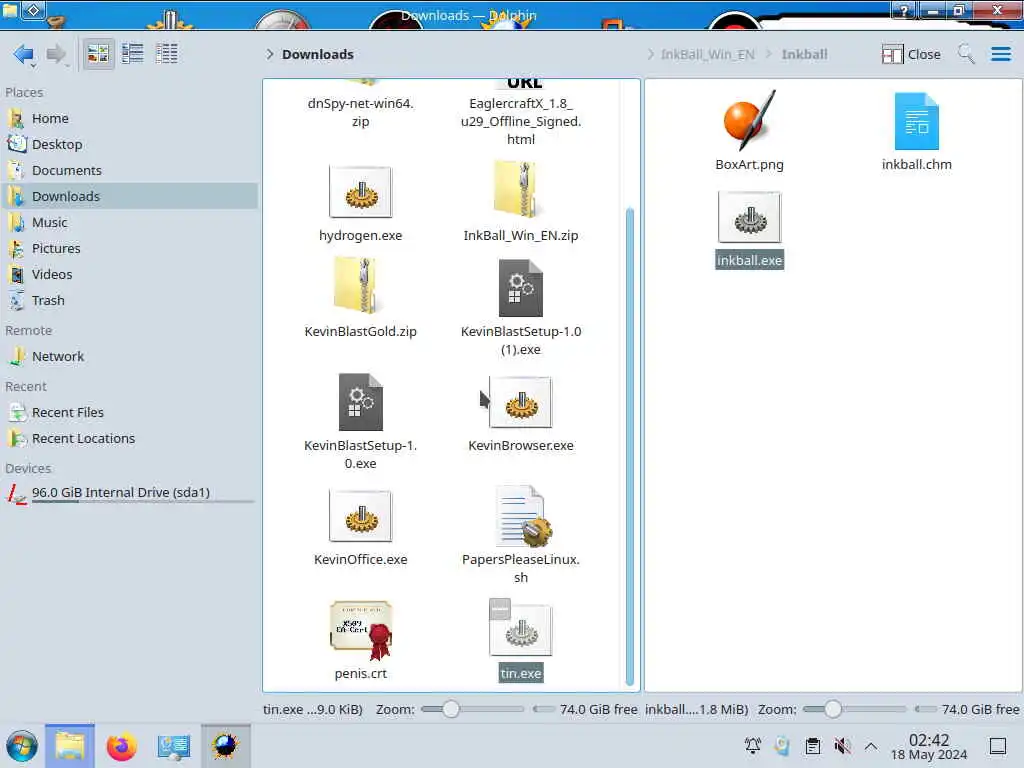
Task: Open the system monitor taskbar icon
Action: [174, 746]
